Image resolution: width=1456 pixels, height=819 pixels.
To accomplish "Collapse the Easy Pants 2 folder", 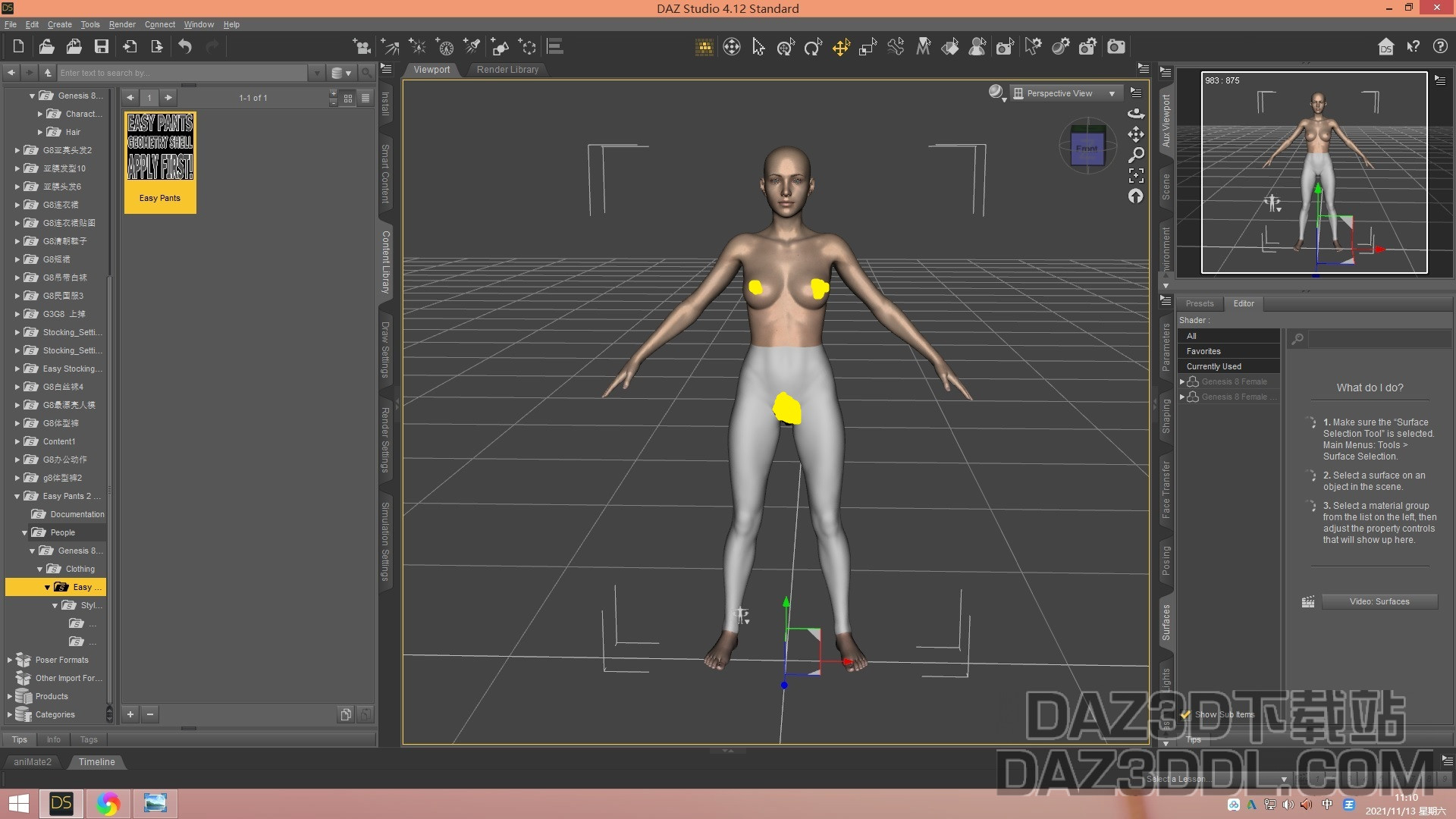I will 17,496.
